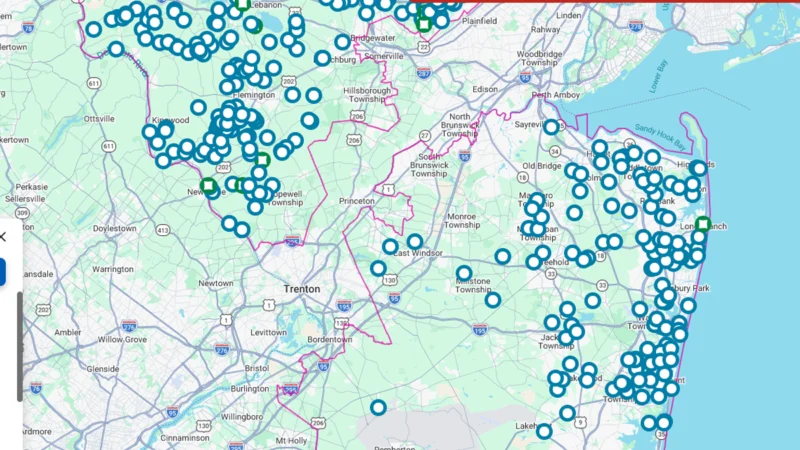Click the Sandy Hook Bay label

(662, 136)
